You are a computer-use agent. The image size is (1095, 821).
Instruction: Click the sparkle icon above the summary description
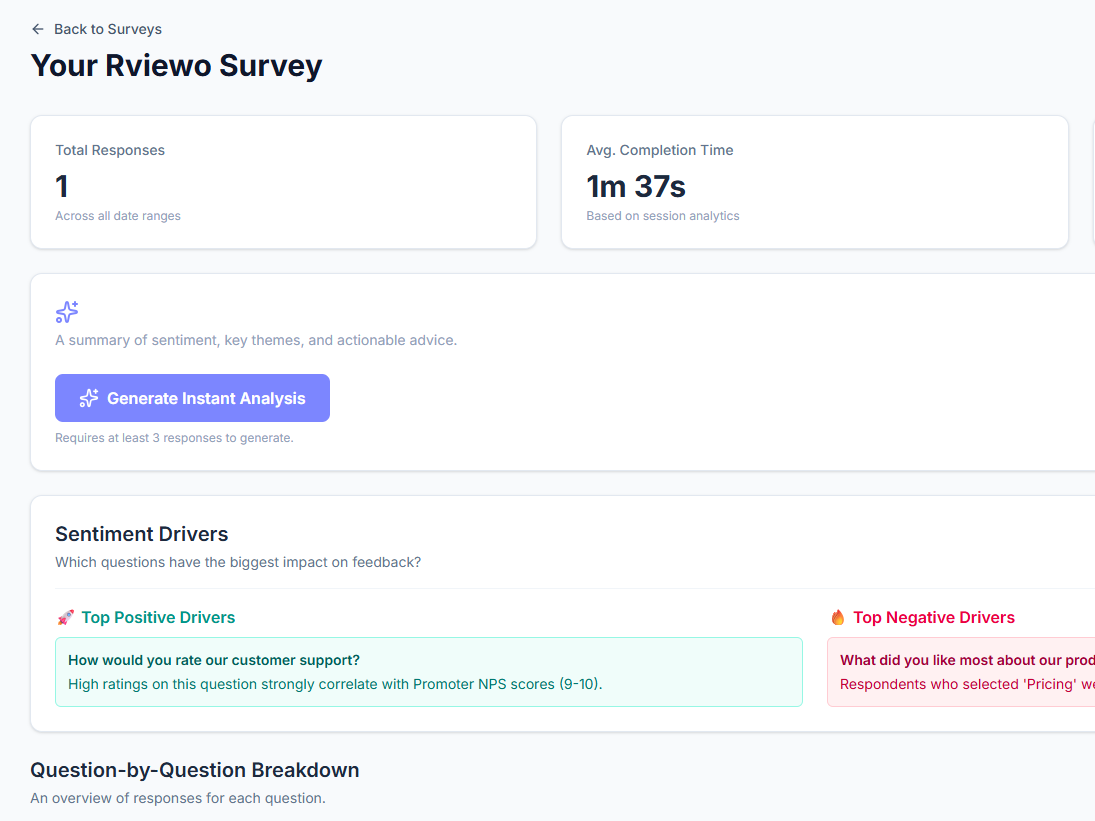coord(67,312)
